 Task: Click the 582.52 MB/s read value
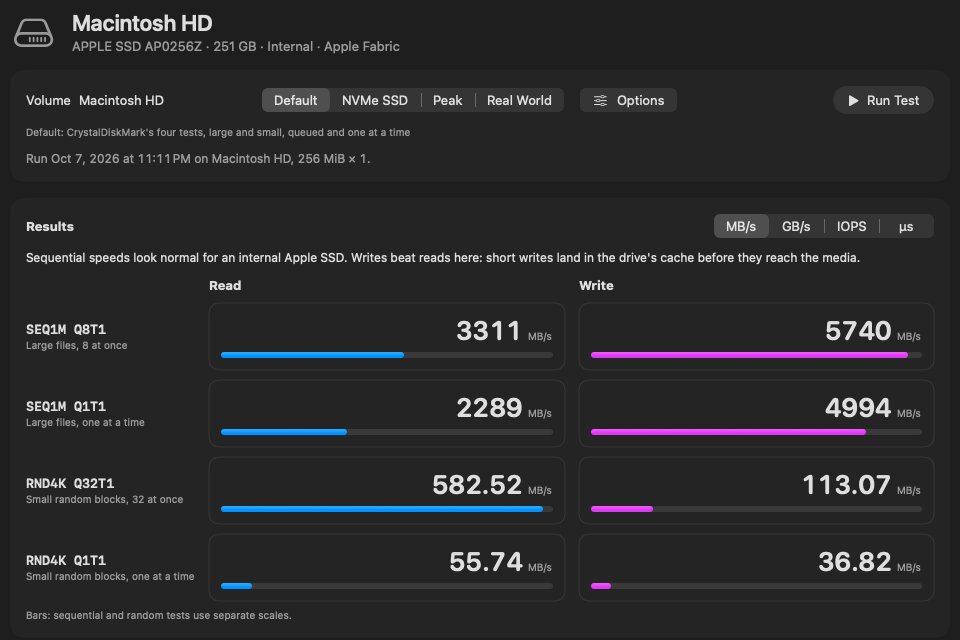[x=492, y=485]
